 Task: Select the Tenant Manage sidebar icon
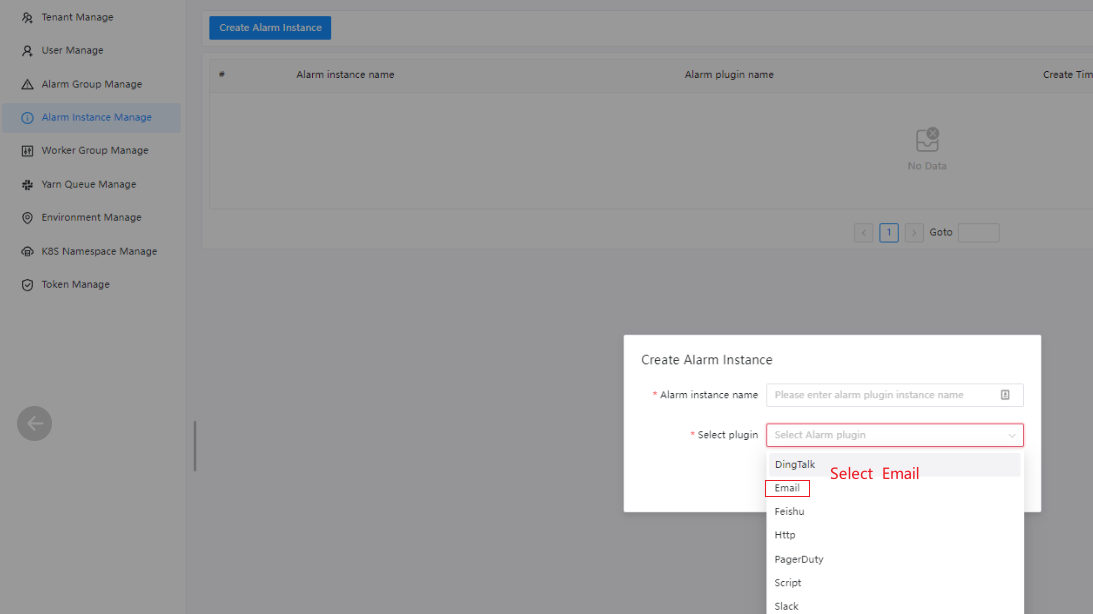click(x=32, y=17)
